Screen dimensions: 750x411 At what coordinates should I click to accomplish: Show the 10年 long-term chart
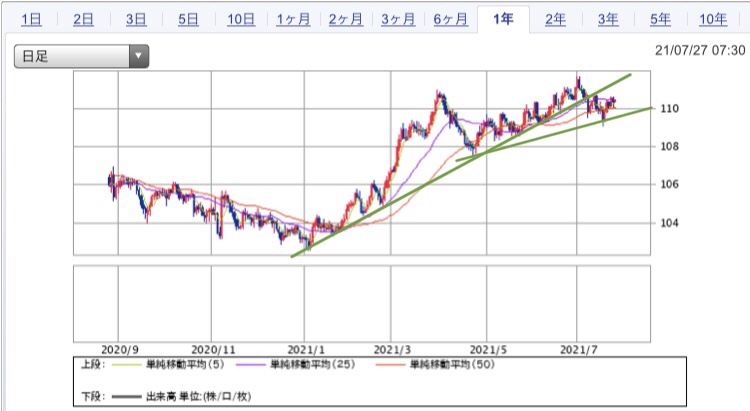pos(713,19)
